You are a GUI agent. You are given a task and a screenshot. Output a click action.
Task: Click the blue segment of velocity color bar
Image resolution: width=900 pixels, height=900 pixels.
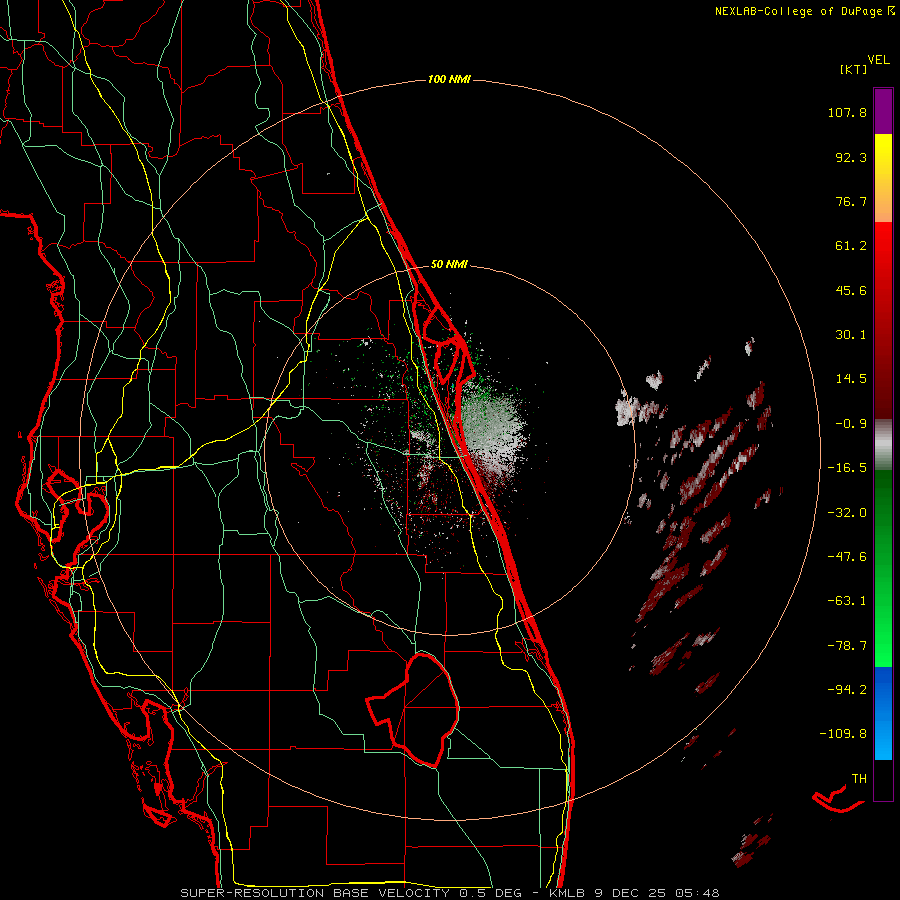pos(883,713)
